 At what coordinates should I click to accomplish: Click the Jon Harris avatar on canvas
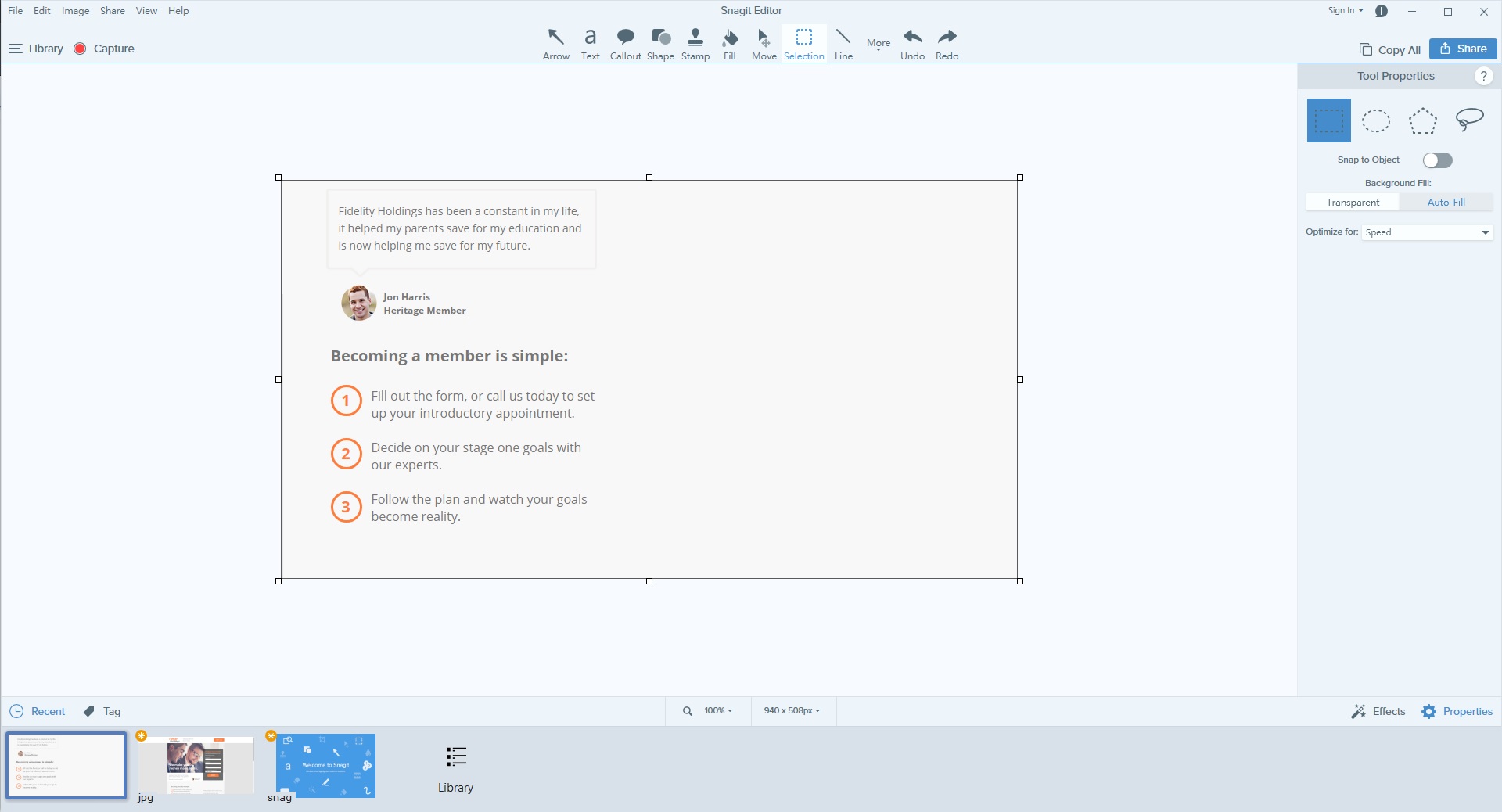[x=359, y=303]
